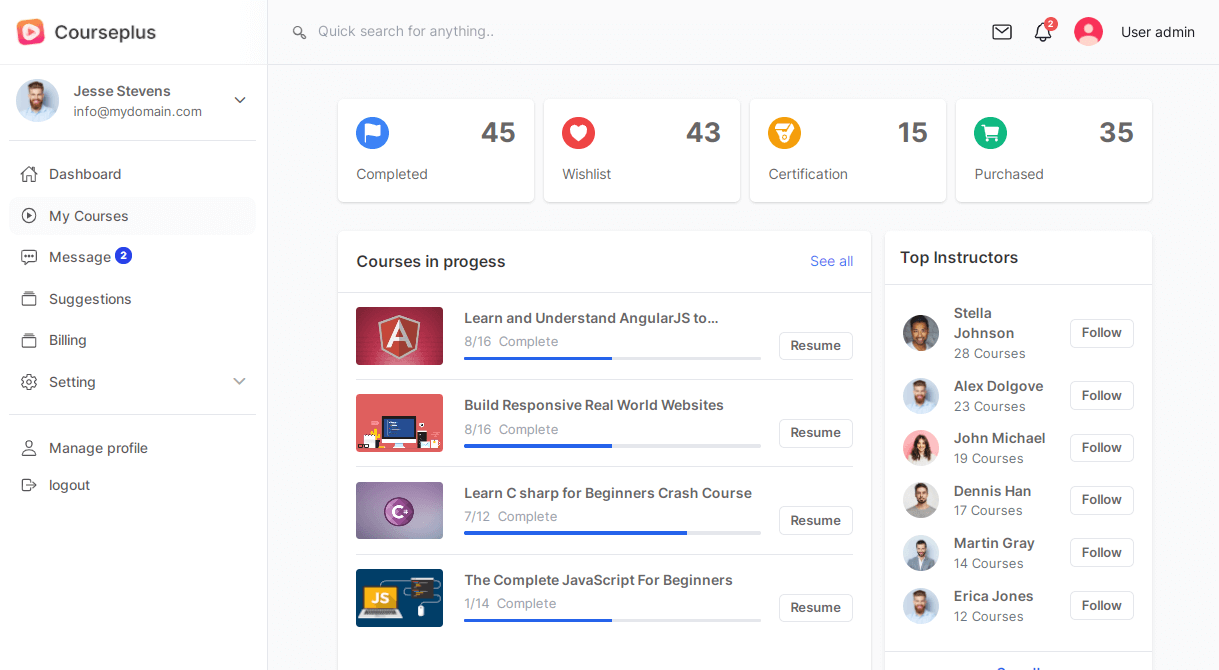Image resolution: width=1219 pixels, height=670 pixels.
Task: Click the red Wishlist heart icon
Action: (578, 133)
